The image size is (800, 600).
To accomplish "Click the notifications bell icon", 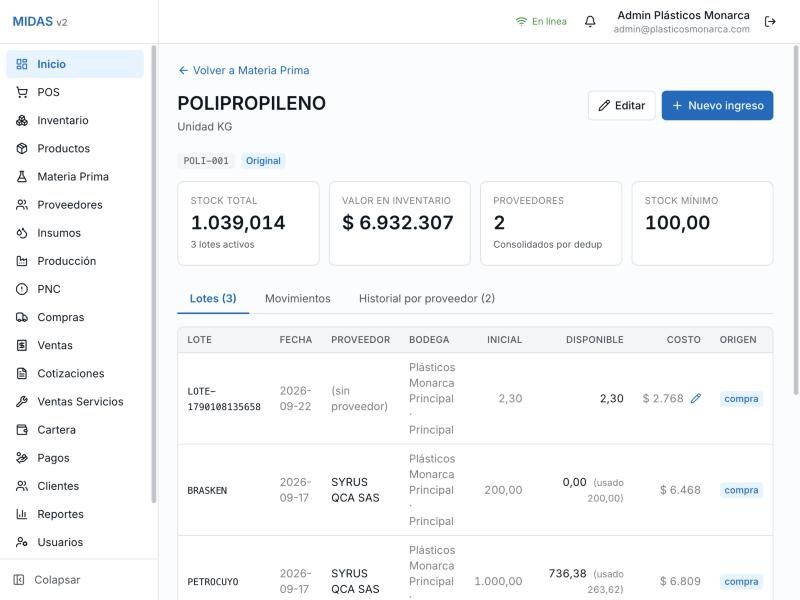I will click(x=590, y=21).
